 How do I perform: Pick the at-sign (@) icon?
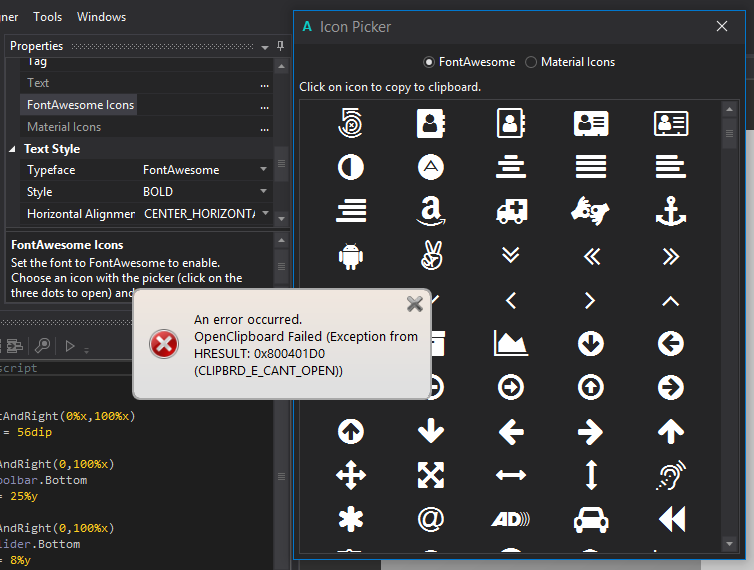click(x=431, y=519)
